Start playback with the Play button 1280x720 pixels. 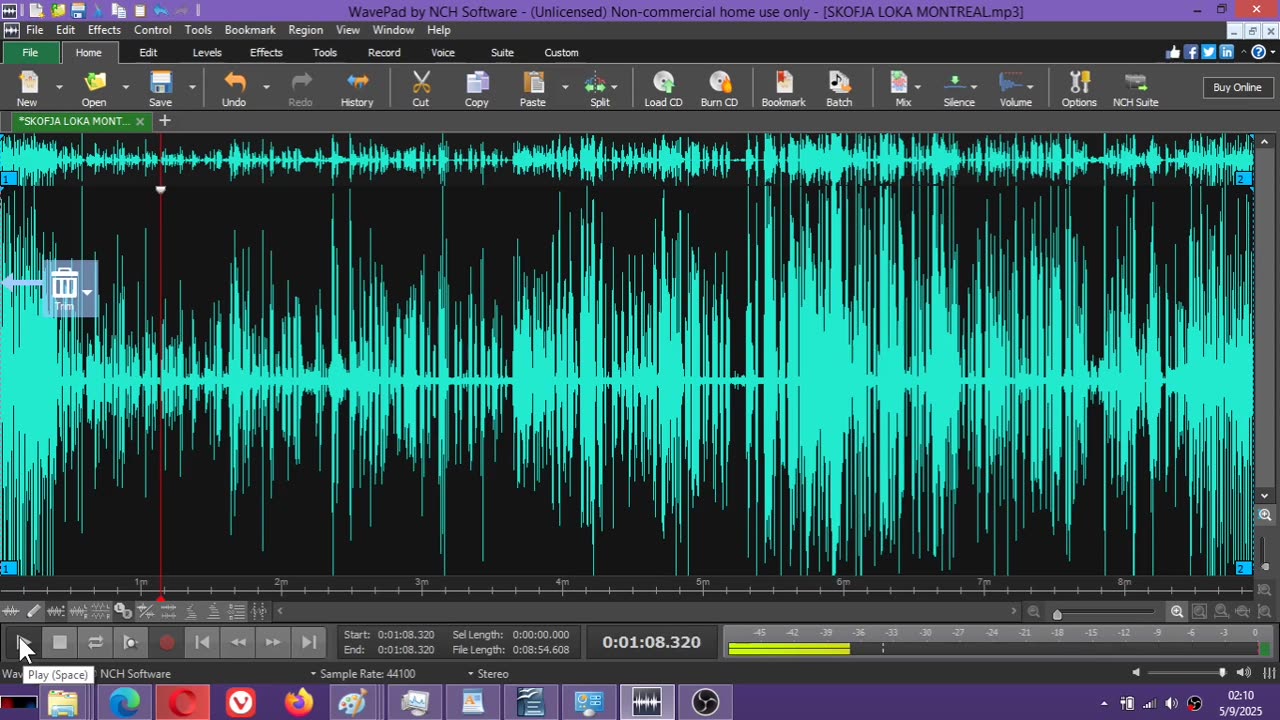(24, 642)
